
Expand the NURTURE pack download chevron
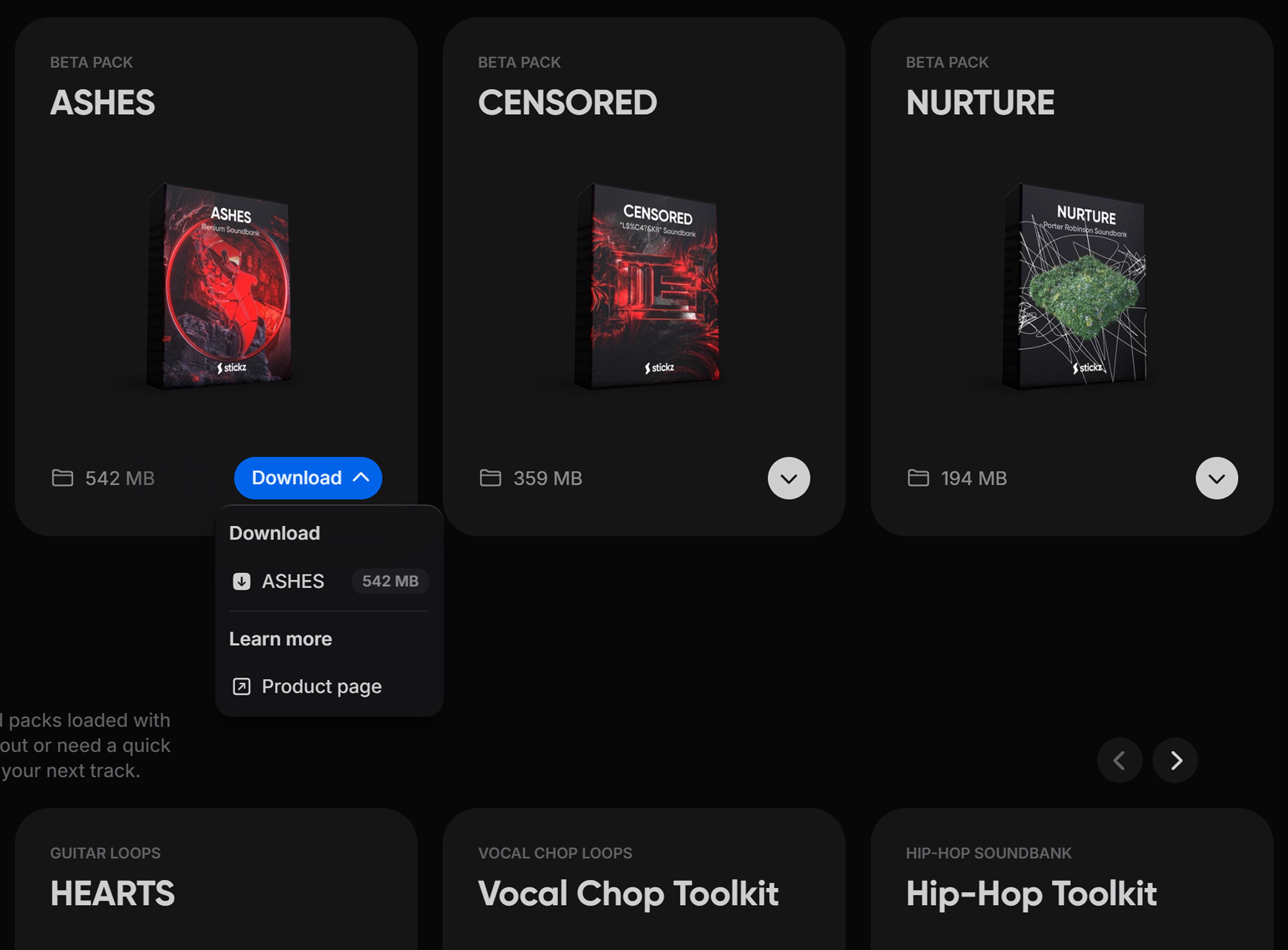point(1217,478)
